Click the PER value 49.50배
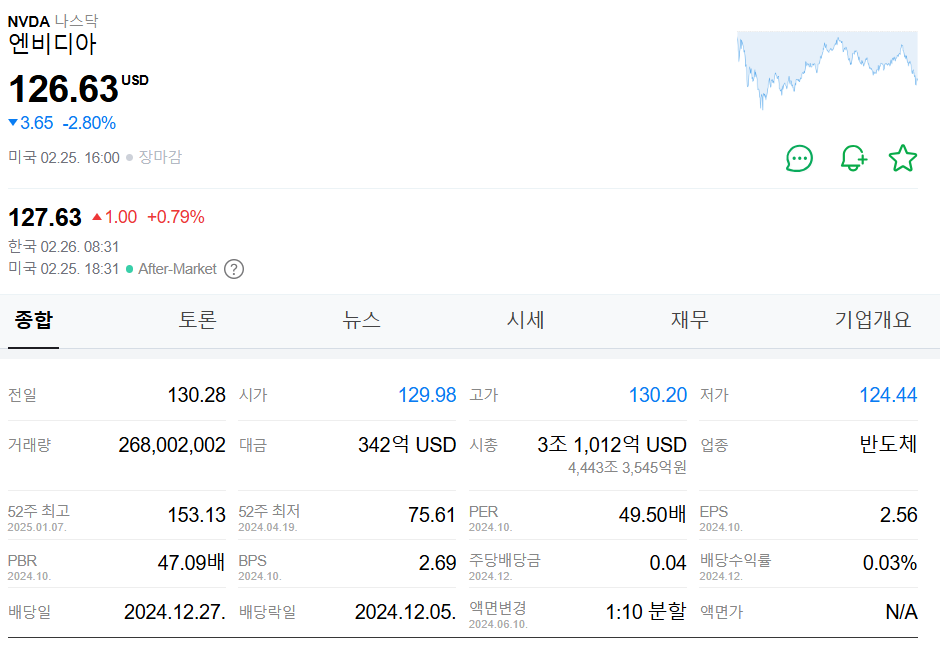The height and width of the screenshot is (645, 940). [x=652, y=515]
